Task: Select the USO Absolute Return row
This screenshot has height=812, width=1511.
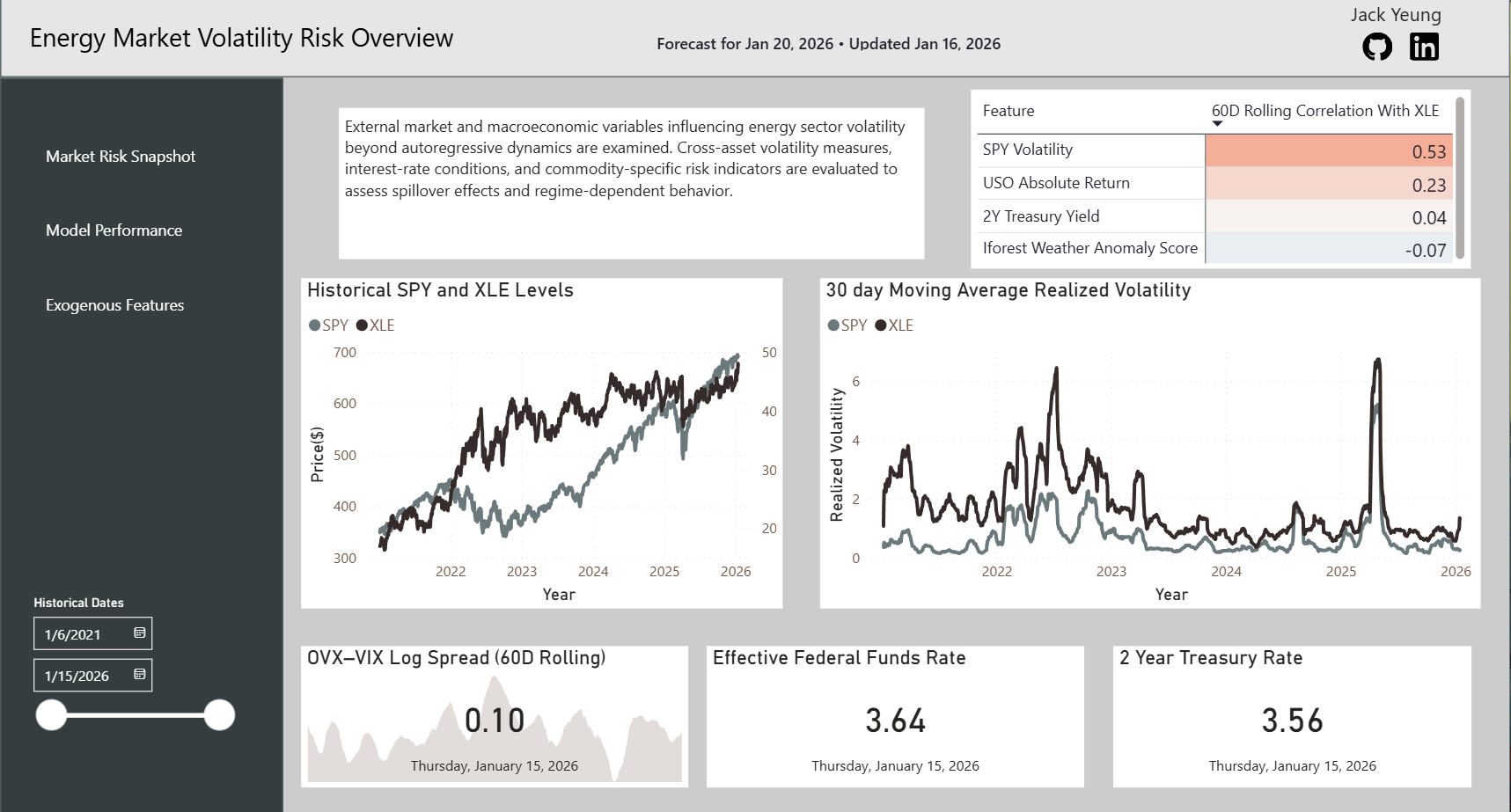Action: pos(1214,183)
